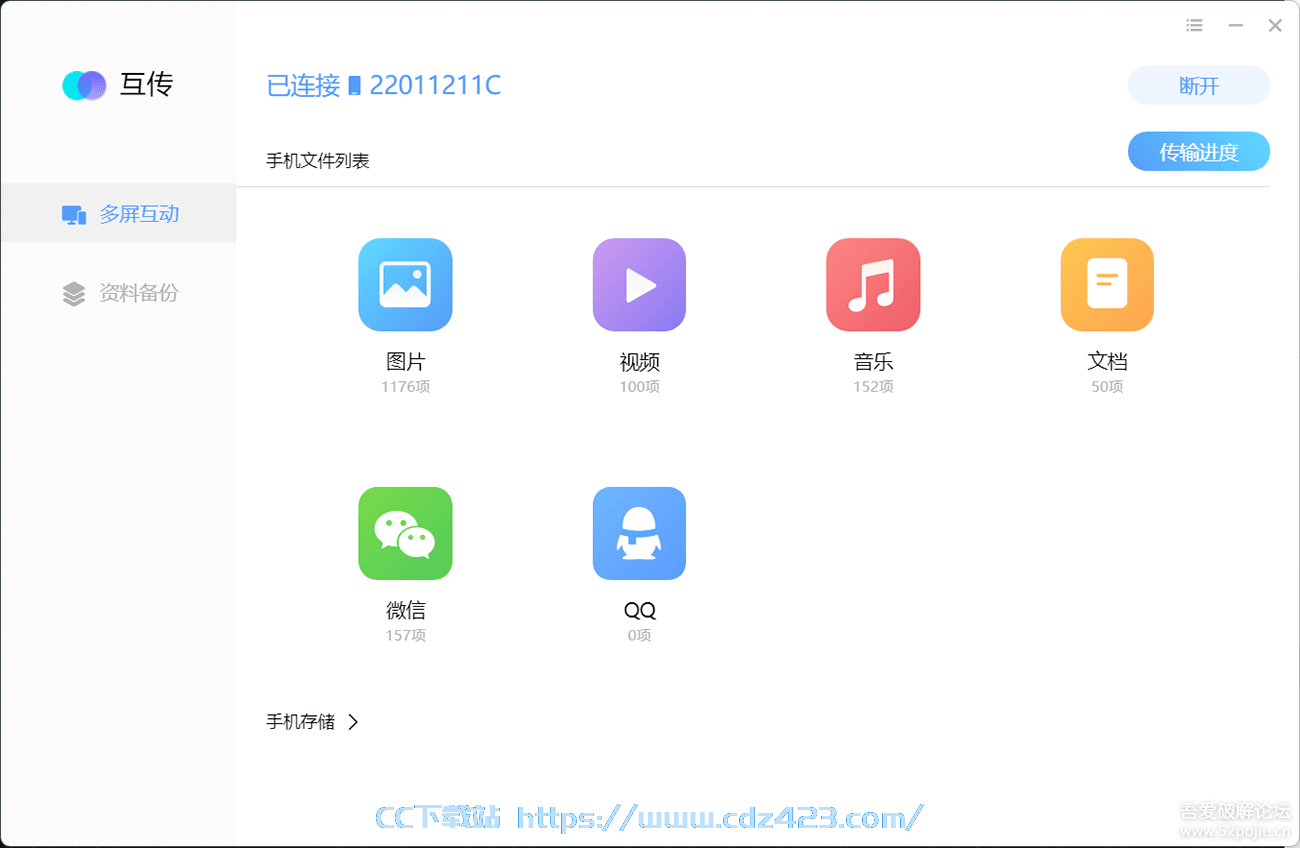Click the 图片 label text

(x=405, y=362)
